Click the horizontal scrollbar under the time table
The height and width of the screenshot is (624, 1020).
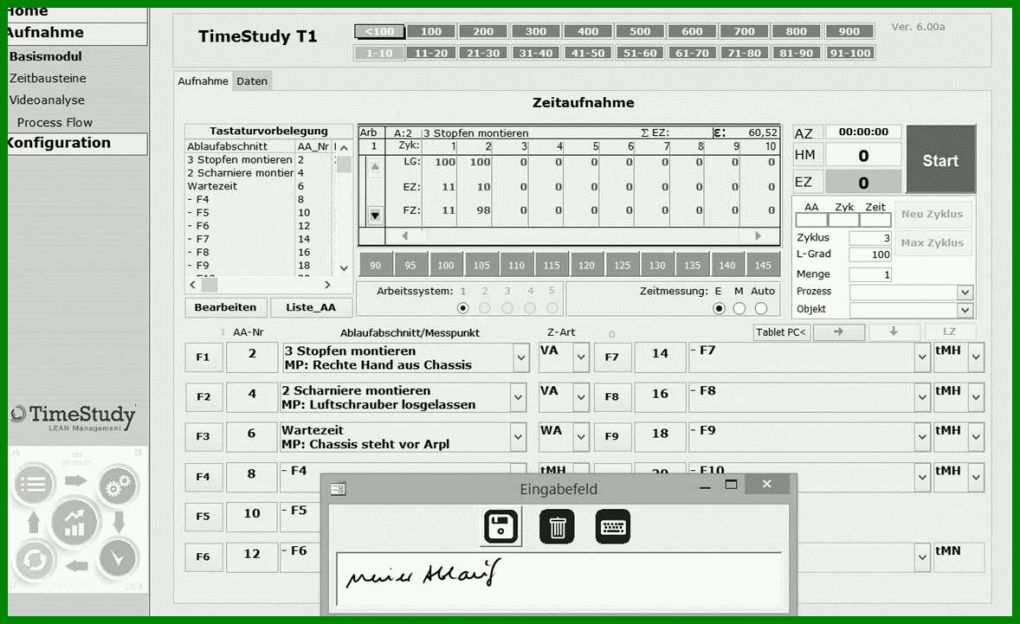point(581,236)
